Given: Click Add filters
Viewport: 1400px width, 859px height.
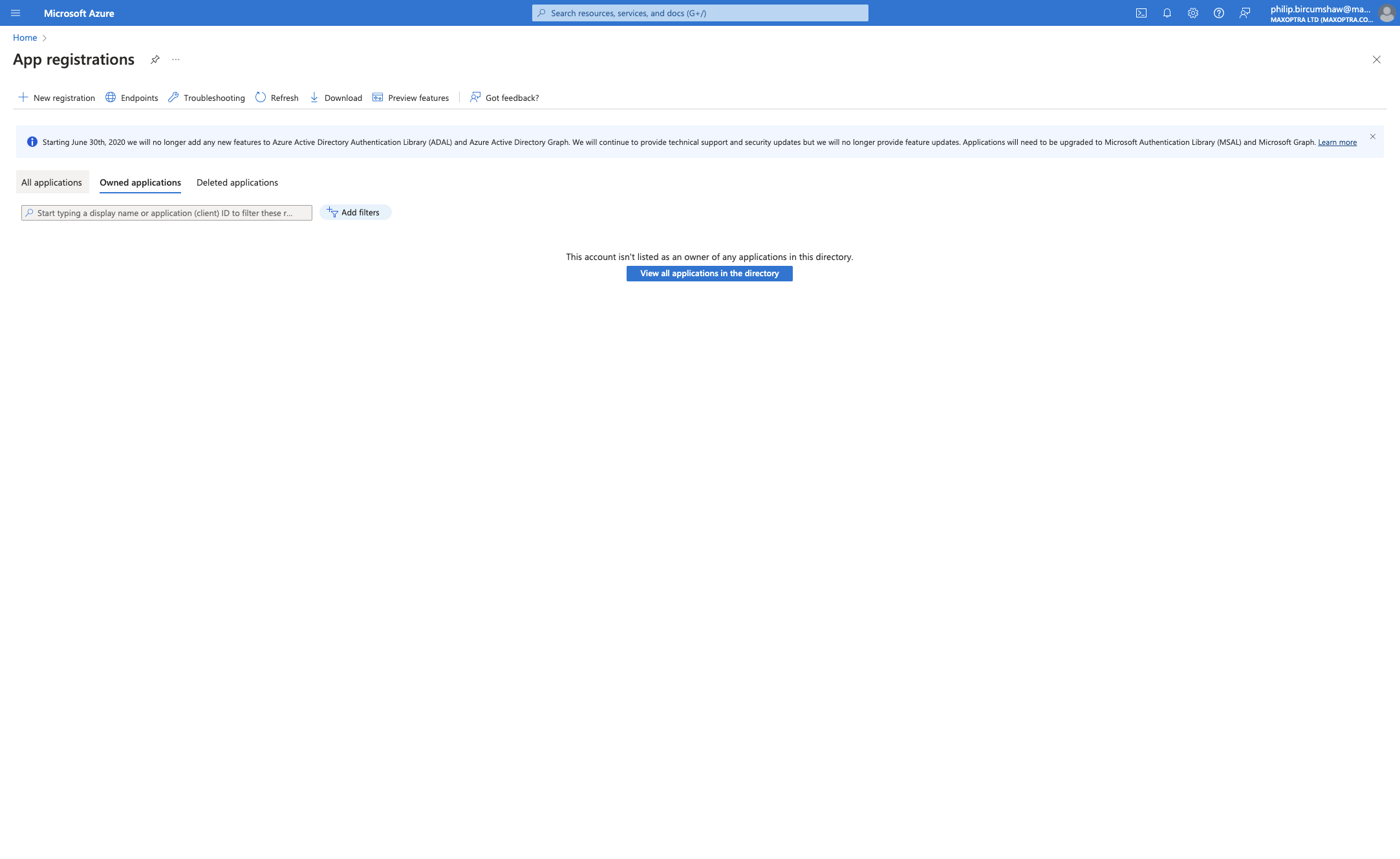Looking at the screenshot, I should coord(355,212).
